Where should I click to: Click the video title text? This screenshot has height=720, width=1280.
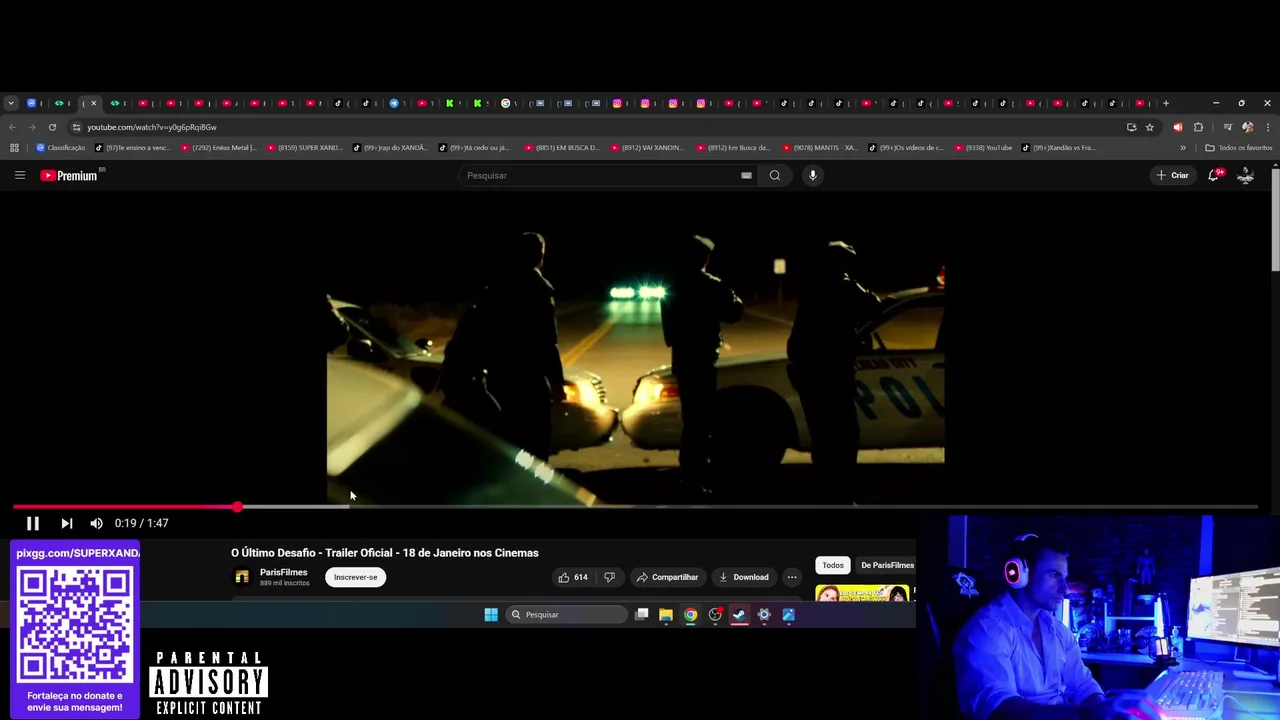pos(385,553)
